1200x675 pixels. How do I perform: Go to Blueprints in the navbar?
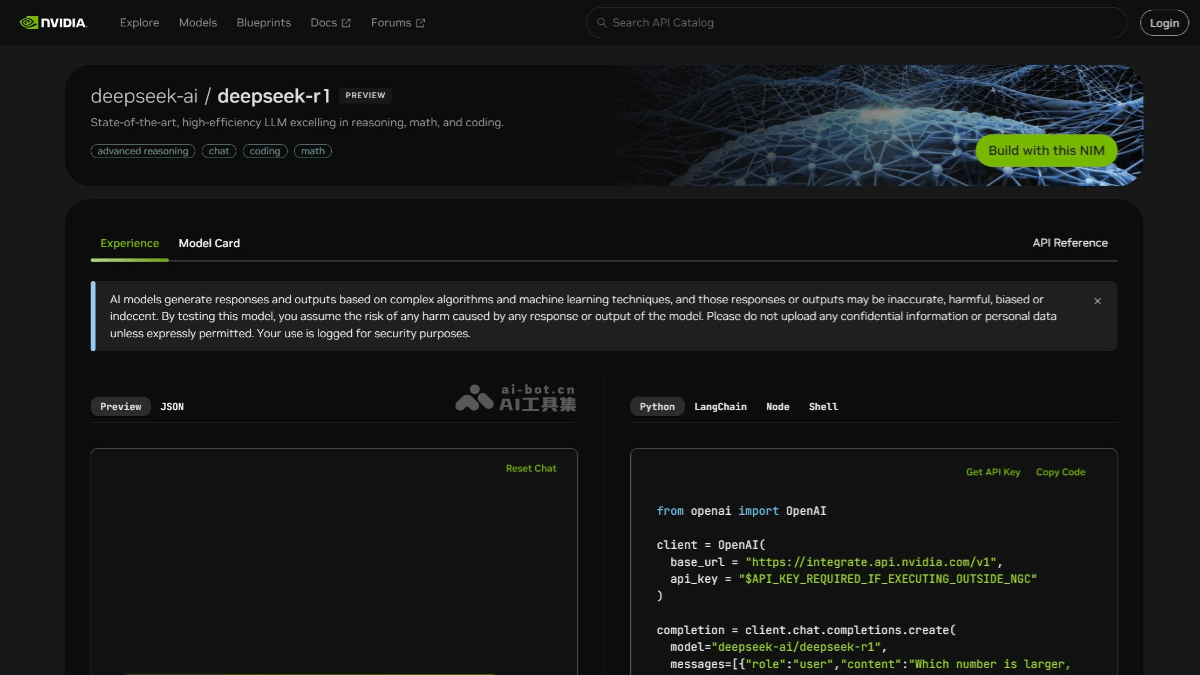pyautogui.click(x=264, y=22)
